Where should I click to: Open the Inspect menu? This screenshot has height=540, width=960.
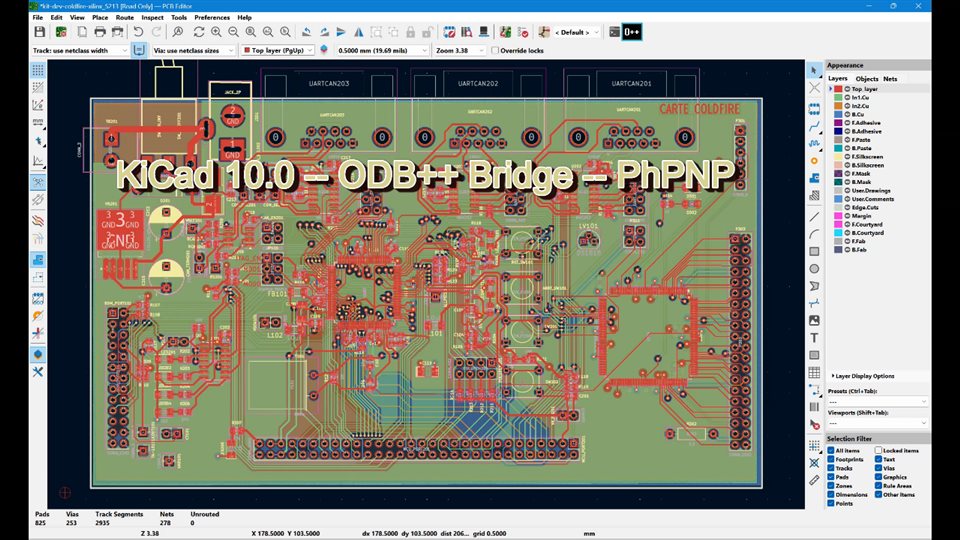152,17
